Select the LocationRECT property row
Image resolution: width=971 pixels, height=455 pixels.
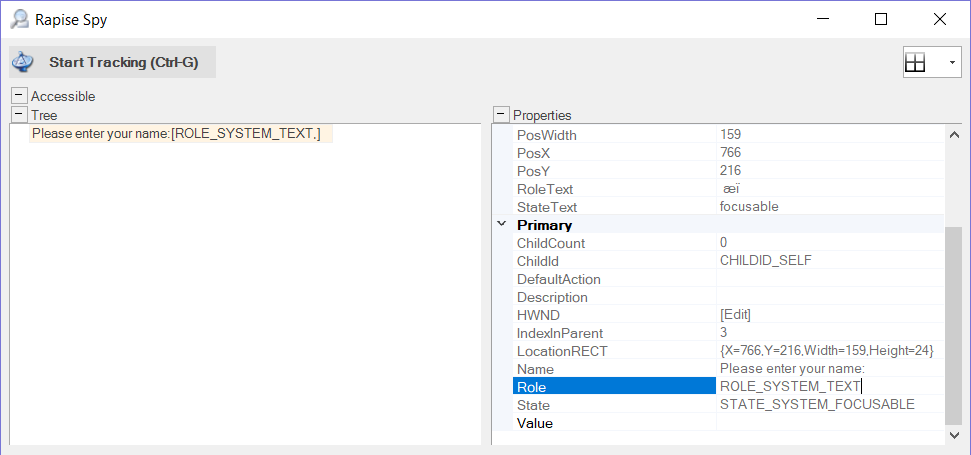613,351
